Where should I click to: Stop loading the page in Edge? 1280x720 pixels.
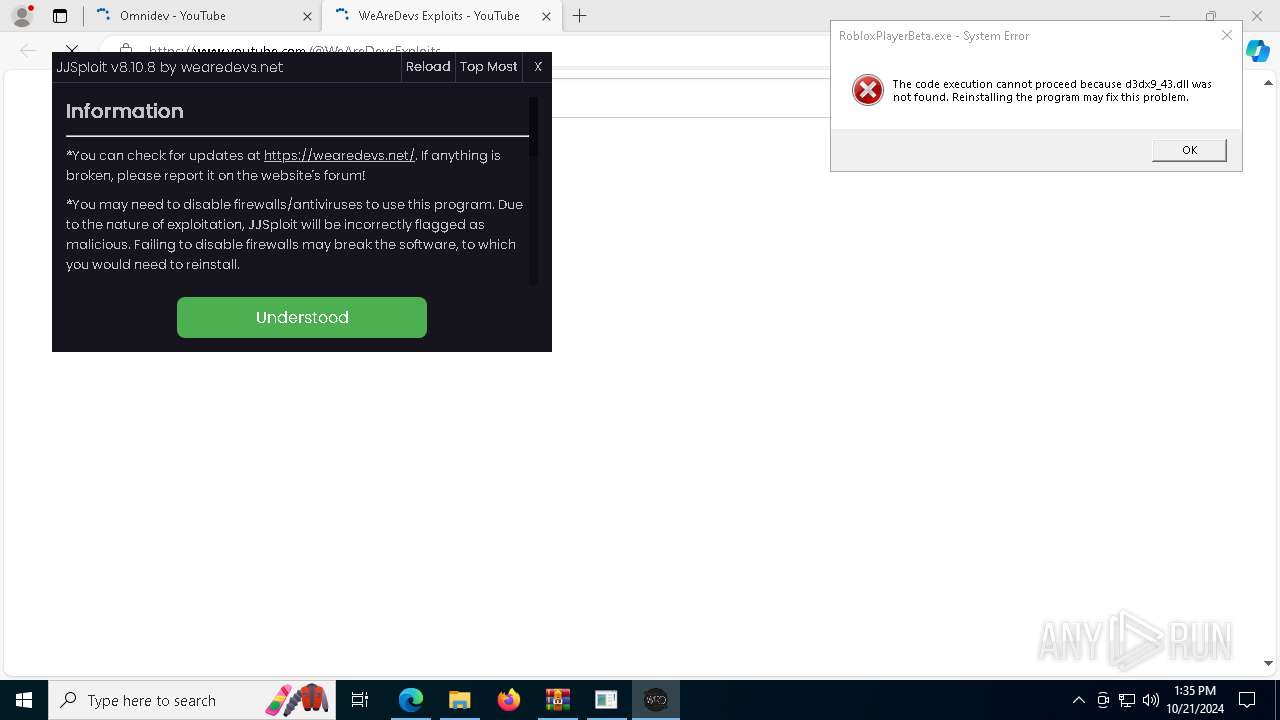(x=72, y=49)
